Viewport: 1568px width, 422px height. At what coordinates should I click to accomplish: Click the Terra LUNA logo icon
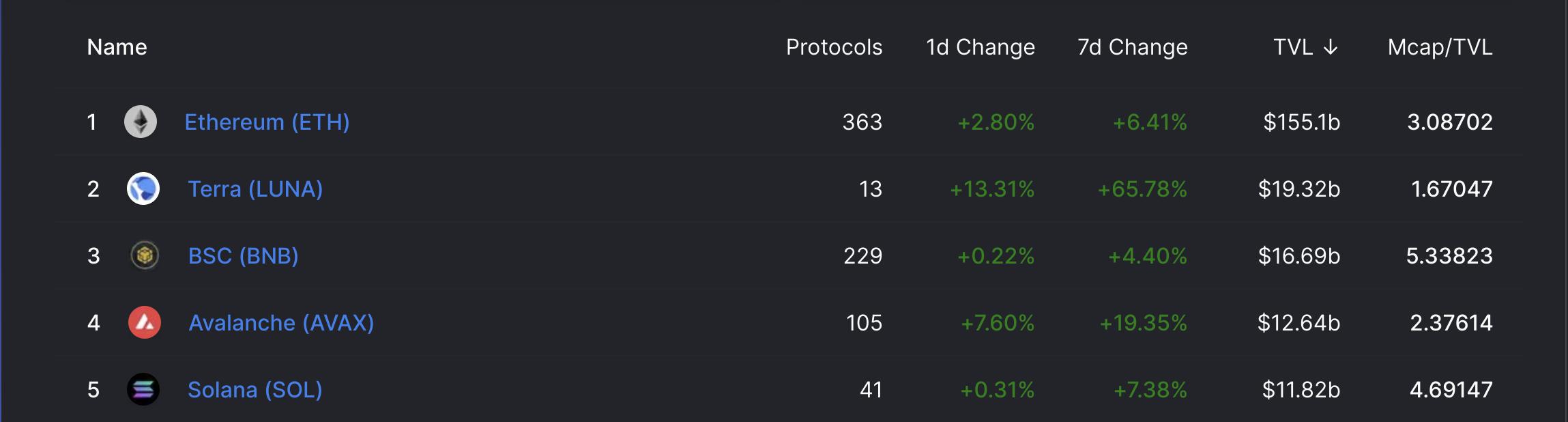[143, 189]
